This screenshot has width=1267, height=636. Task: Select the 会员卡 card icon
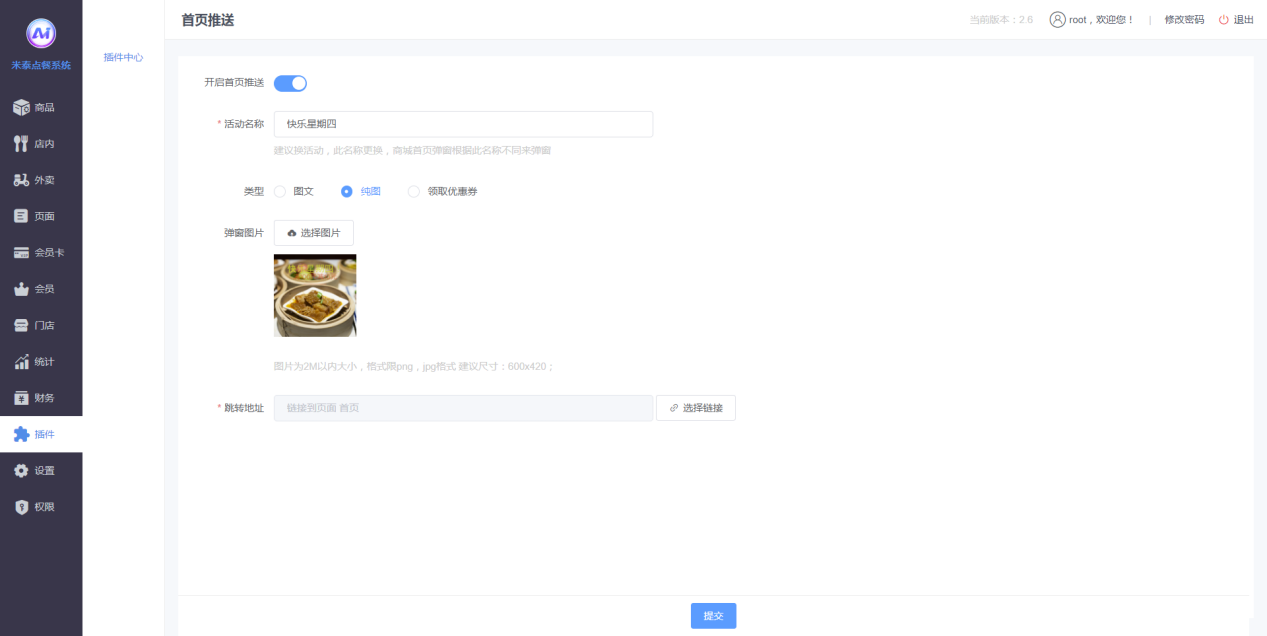coord(21,253)
